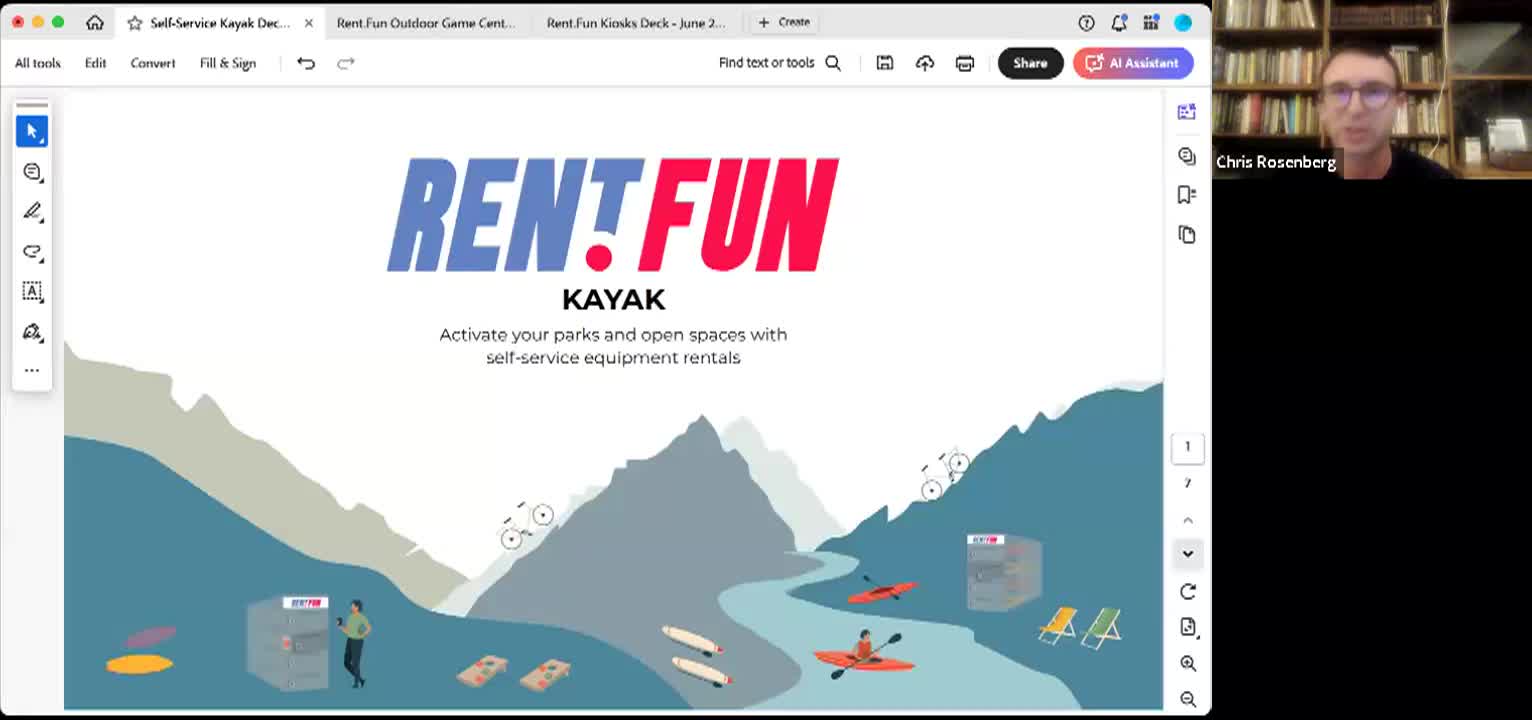Click the Zoom out magnifier
This screenshot has height=720, width=1532.
tap(1188, 699)
